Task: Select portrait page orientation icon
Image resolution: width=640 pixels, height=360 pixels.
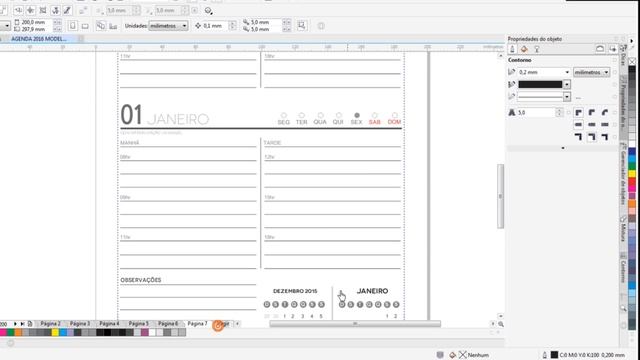Action: point(73,26)
